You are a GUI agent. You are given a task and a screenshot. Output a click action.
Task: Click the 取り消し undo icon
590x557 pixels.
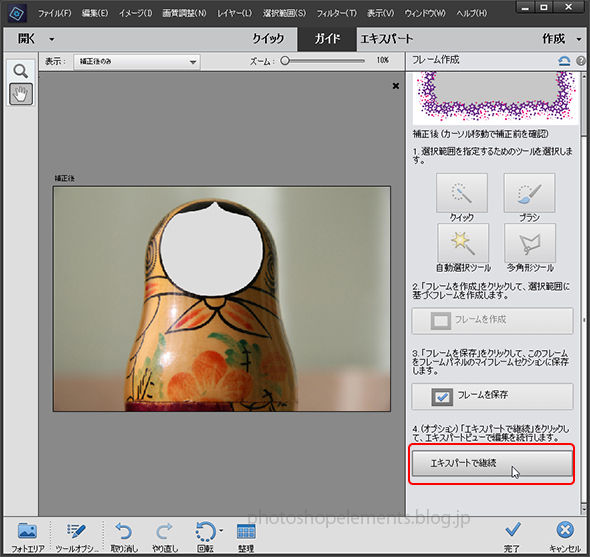[x=123, y=536]
